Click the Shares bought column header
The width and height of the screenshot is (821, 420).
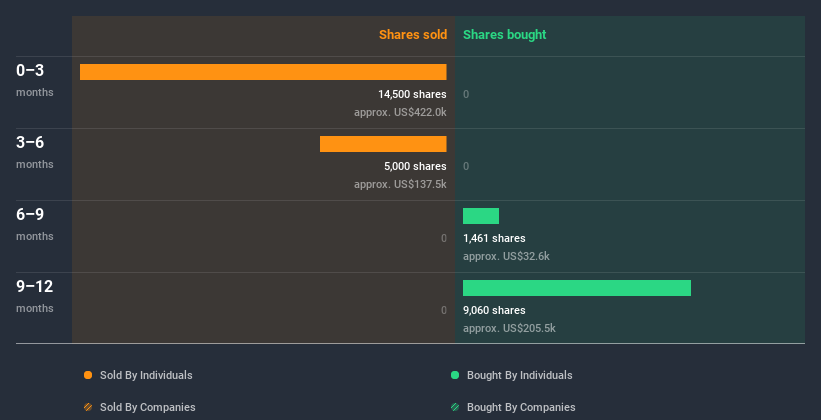point(505,35)
